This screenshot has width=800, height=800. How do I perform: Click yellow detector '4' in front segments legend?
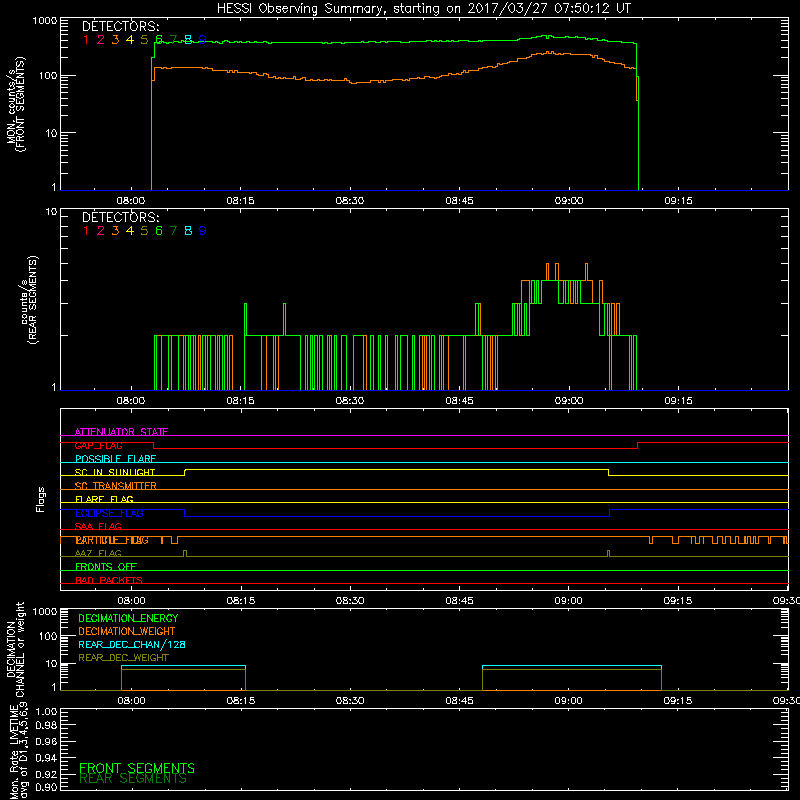[x=130, y=39]
